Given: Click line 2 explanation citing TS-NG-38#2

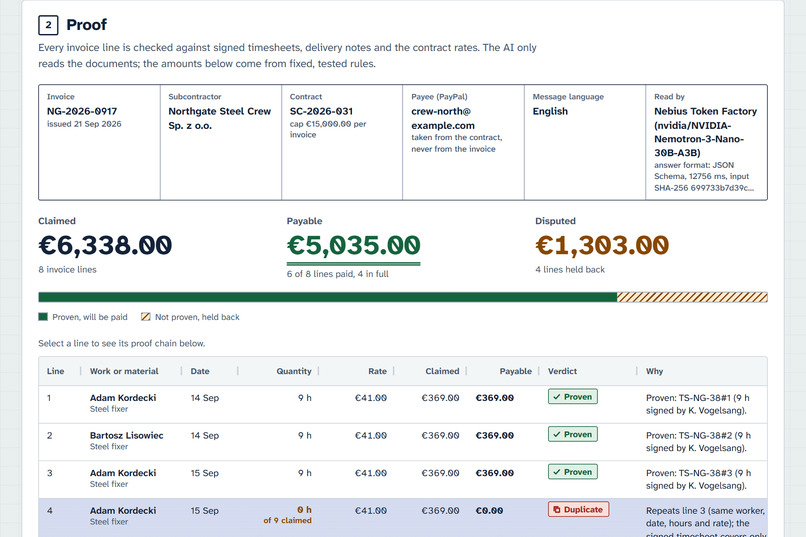Looking at the screenshot, I should pyautogui.click(x=698, y=441).
